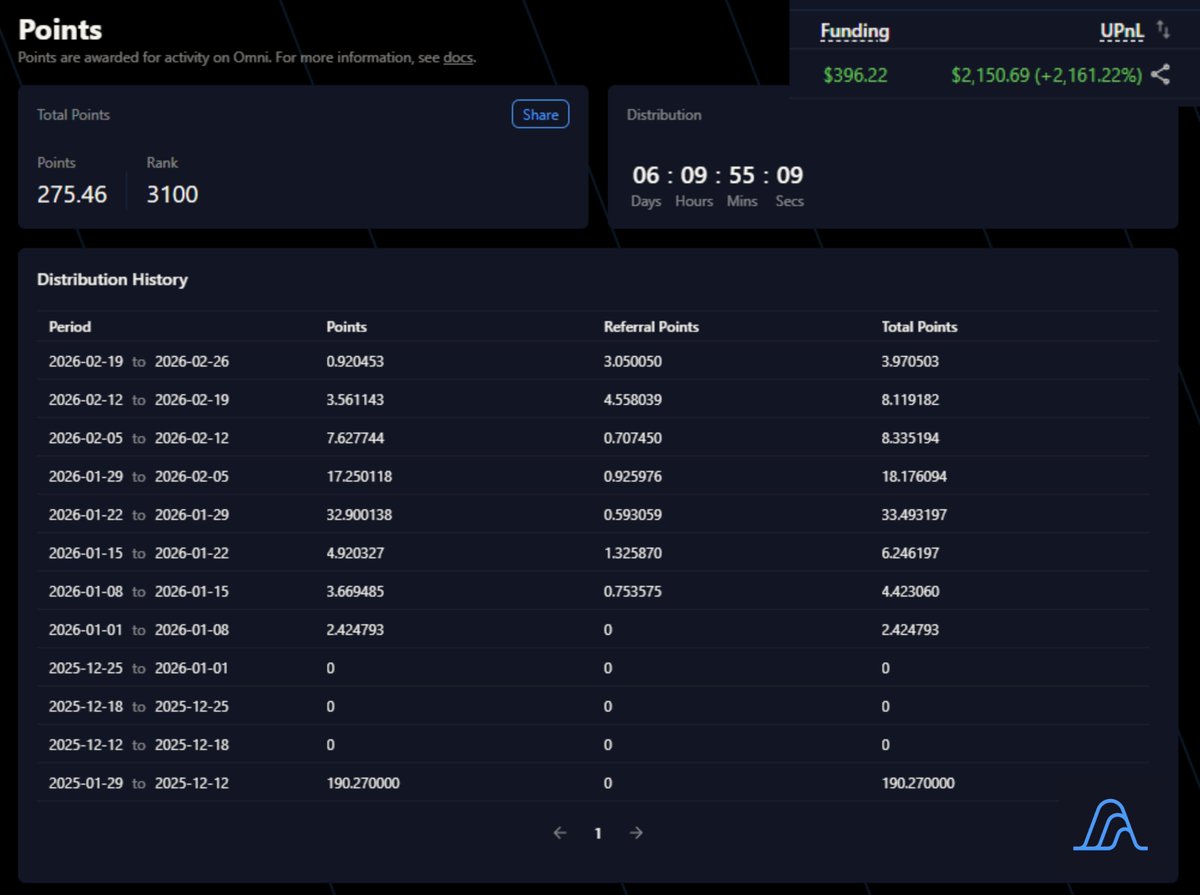This screenshot has height=895, width=1200.
Task: Click total points value 3.970503
Action: point(910,361)
